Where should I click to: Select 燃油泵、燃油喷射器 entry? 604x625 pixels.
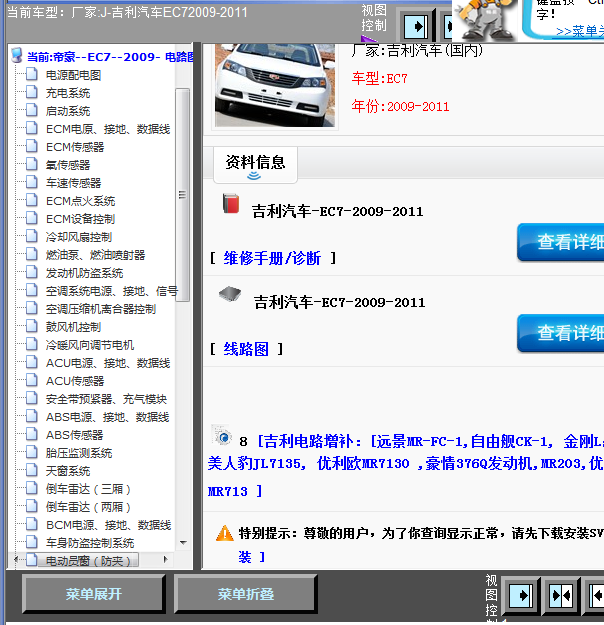pos(95,255)
